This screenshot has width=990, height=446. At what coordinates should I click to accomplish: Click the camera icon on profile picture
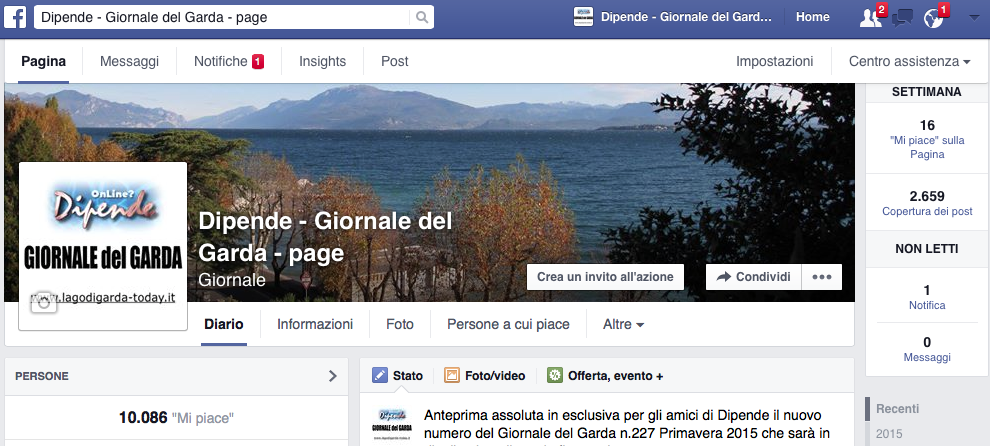(44, 303)
